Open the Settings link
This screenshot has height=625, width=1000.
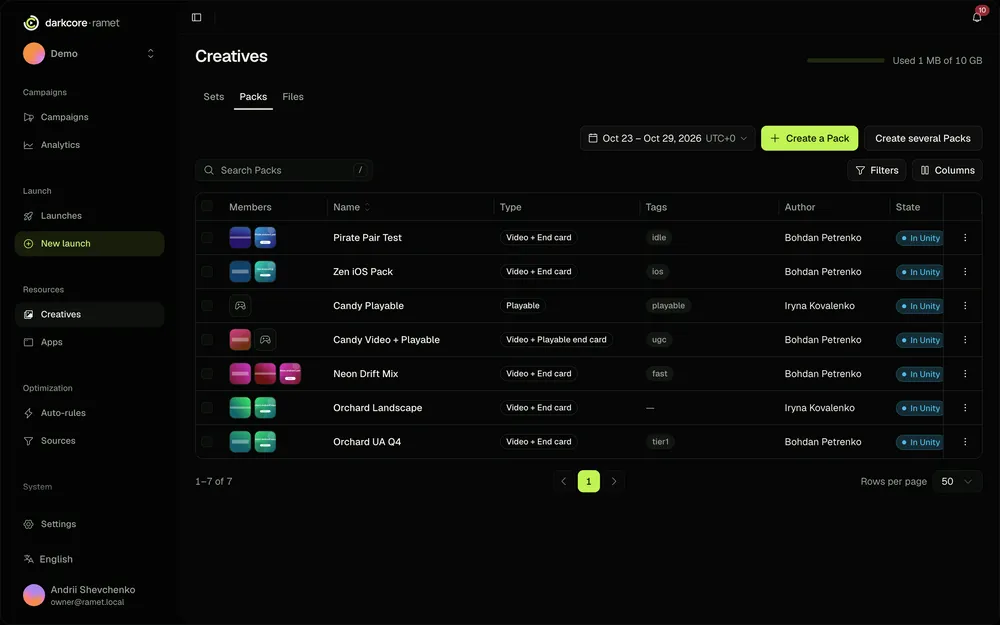pos(89,524)
